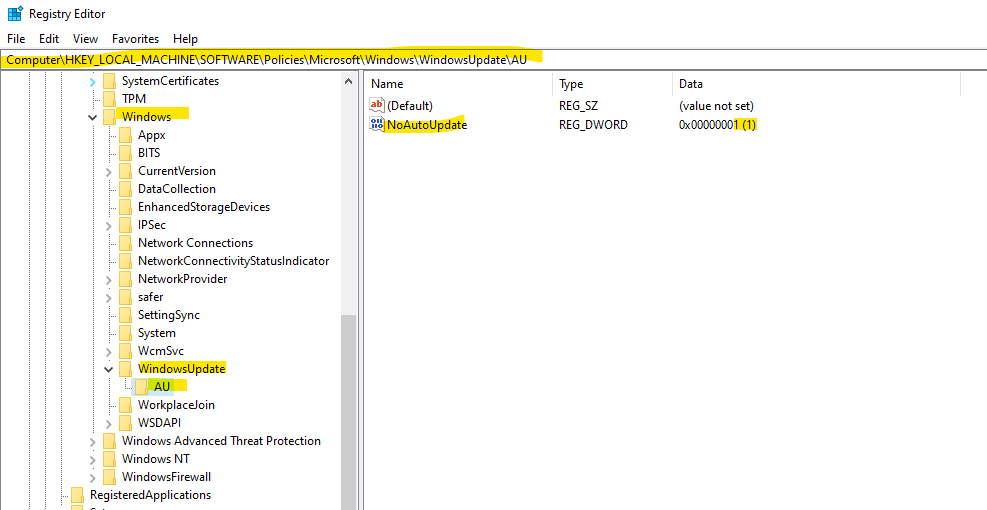This screenshot has width=987, height=510.
Task: Select the Windows Advanced Threat Protection key
Action: coord(221,441)
